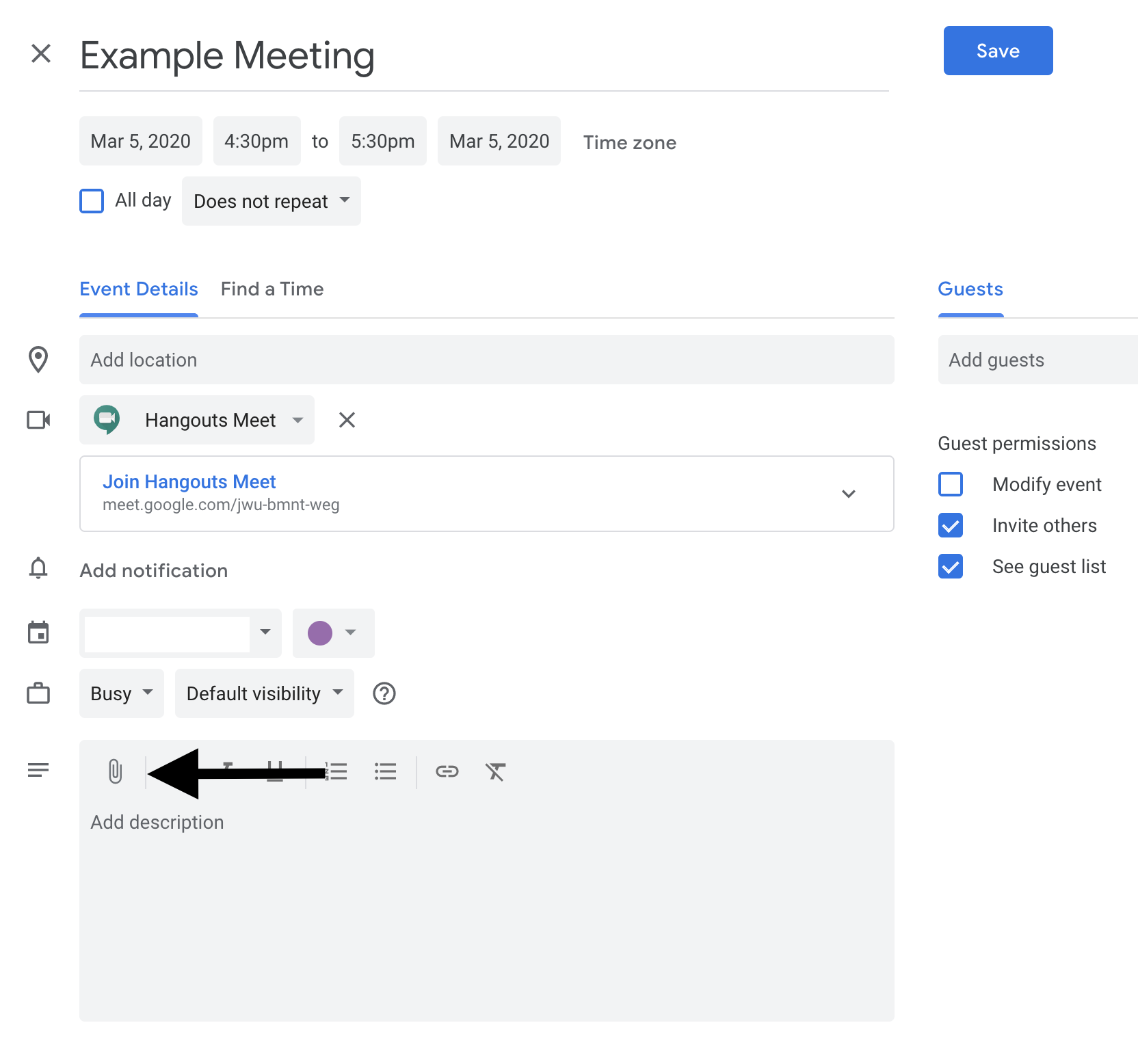Open the Does not repeat dropdown
The height and width of the screenshot is (1064, 1138).
click(271, 200)
